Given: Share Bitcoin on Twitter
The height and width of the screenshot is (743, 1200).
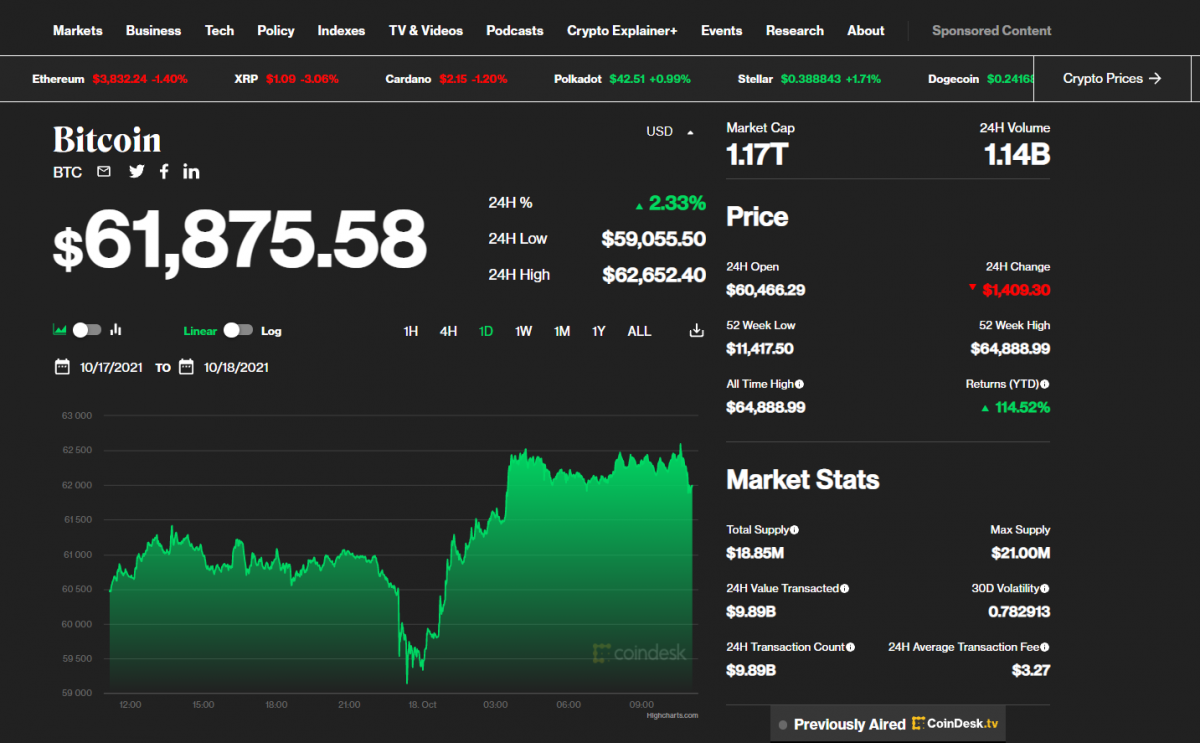Looking at the screenshot, I should (137, 172).
